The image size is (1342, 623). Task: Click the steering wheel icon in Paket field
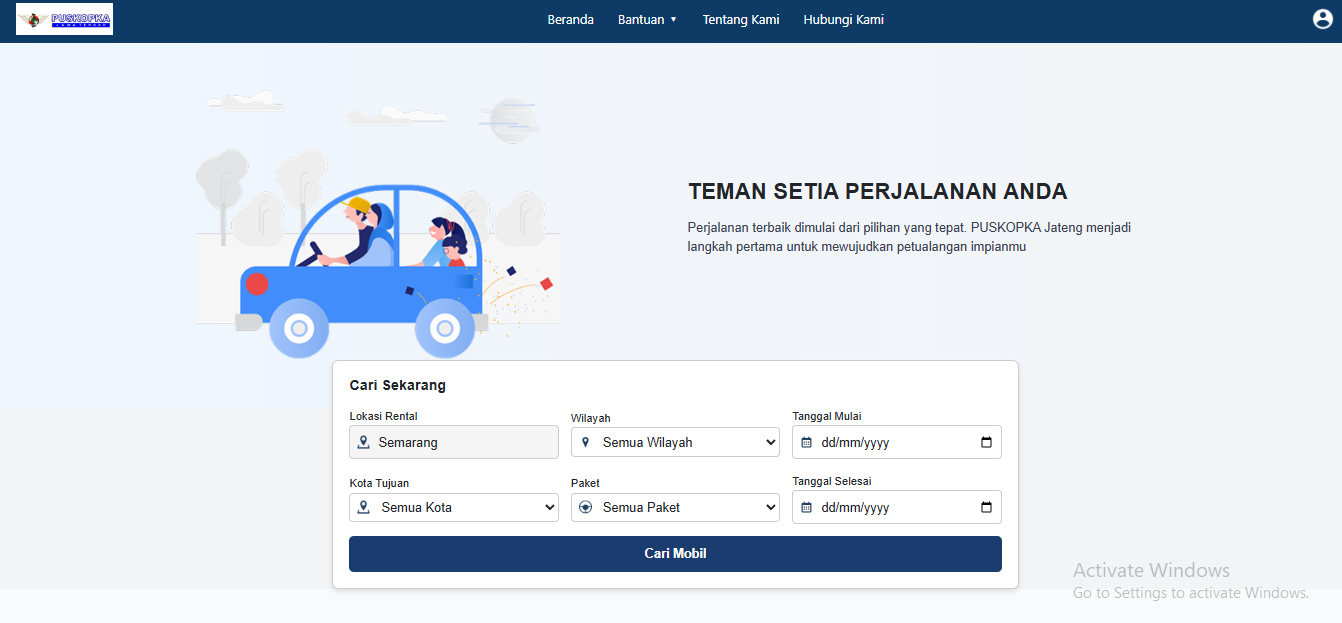585,507
